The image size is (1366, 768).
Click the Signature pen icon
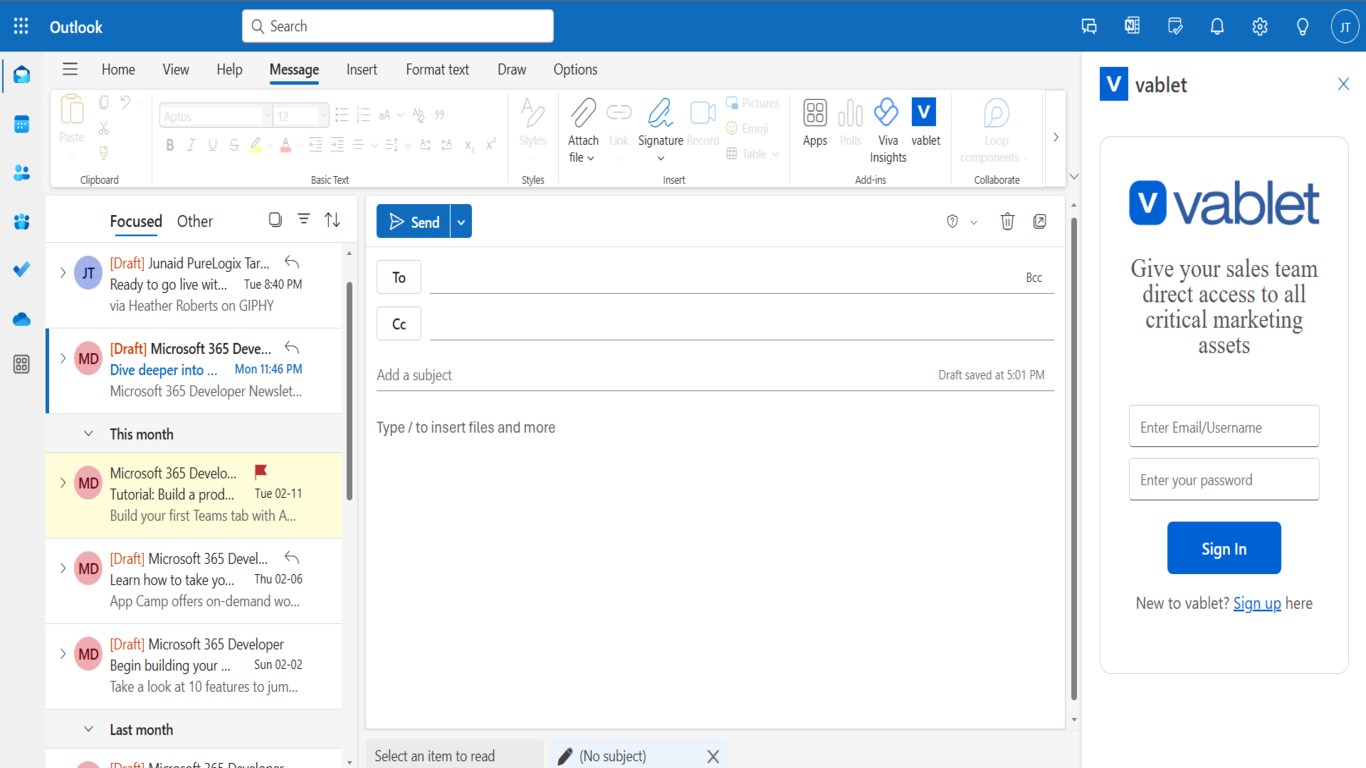click(x=660, y=113)
